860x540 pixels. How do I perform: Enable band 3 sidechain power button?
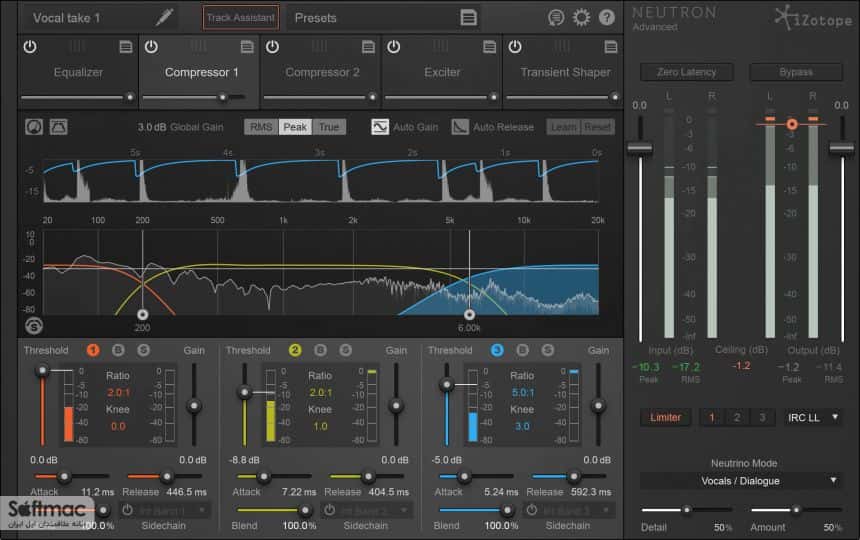pyautogui.click(x=531, y=510)
